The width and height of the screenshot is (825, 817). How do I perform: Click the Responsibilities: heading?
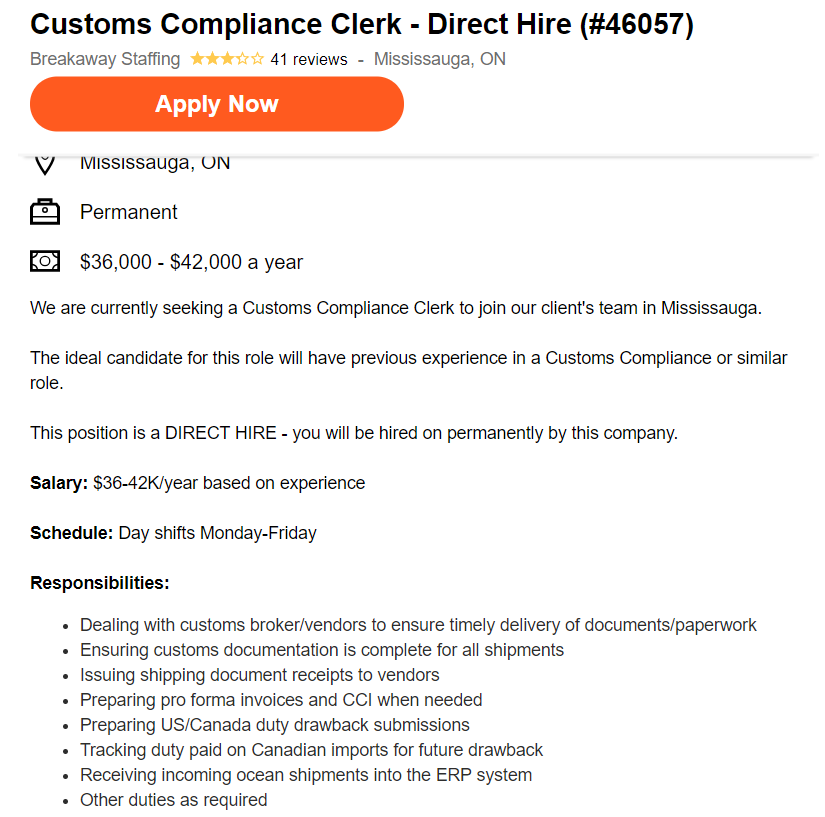pos(100,582)
